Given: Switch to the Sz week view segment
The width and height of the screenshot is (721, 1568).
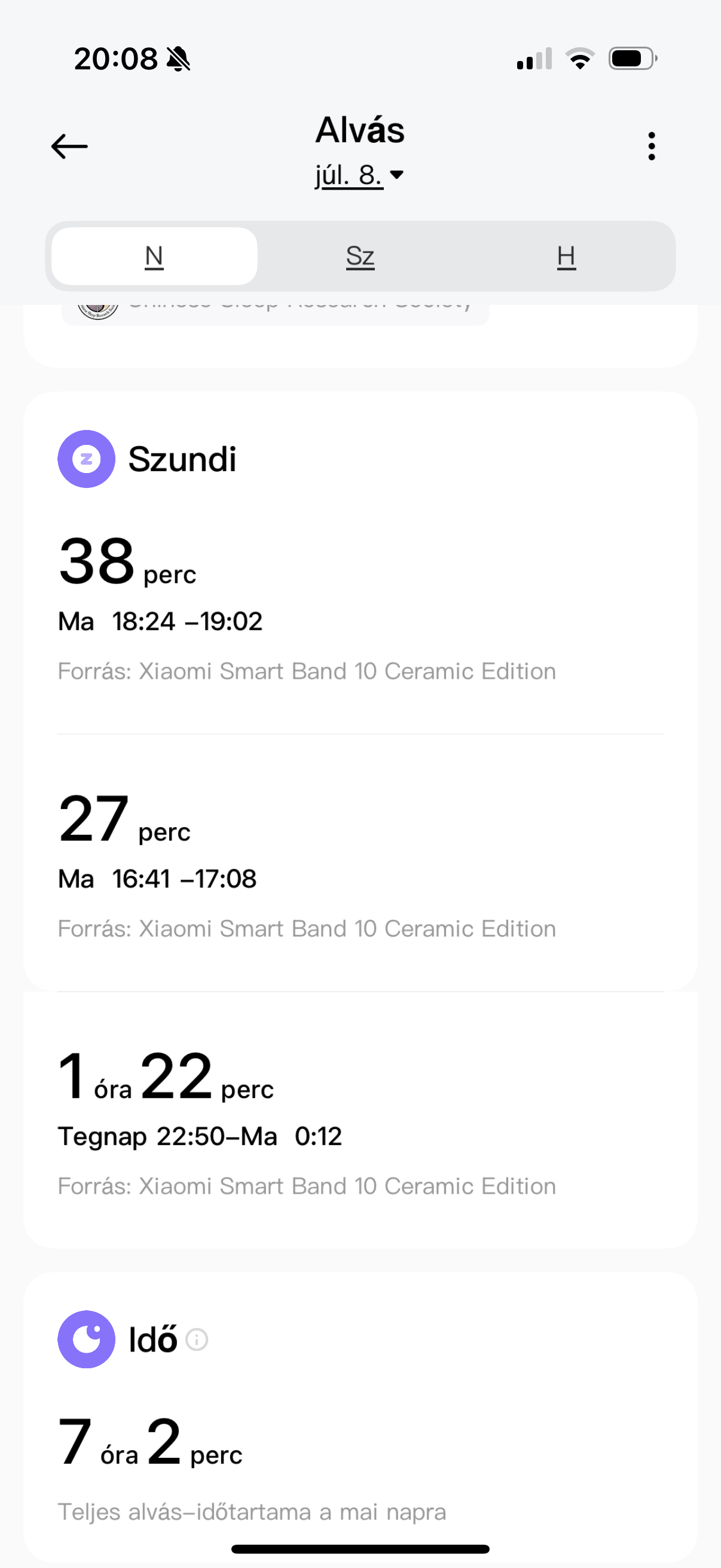Looking at the screenshot, I should click(x=360, y=257).
